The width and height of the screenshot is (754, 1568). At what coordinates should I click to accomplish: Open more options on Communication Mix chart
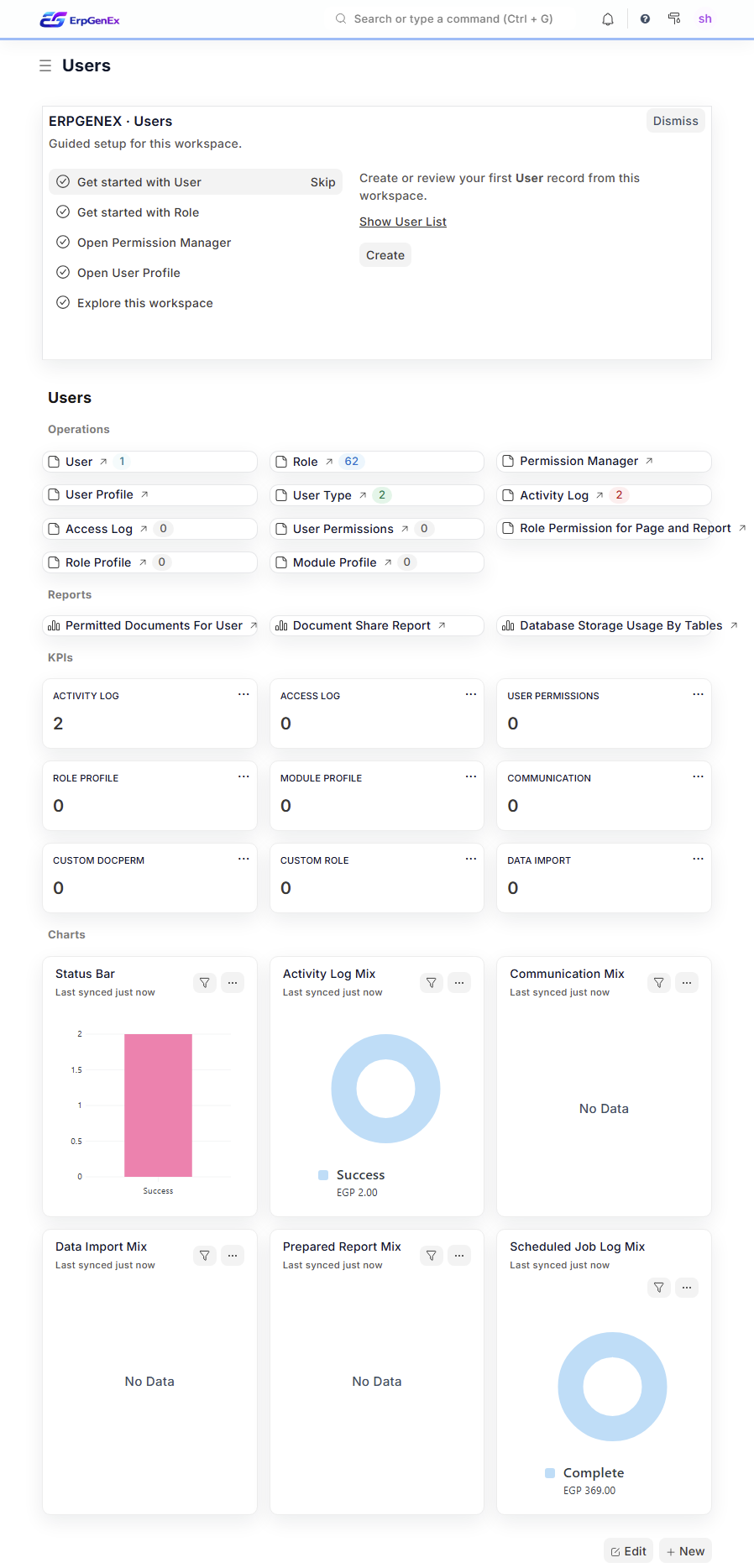click(x=687, y=983)
